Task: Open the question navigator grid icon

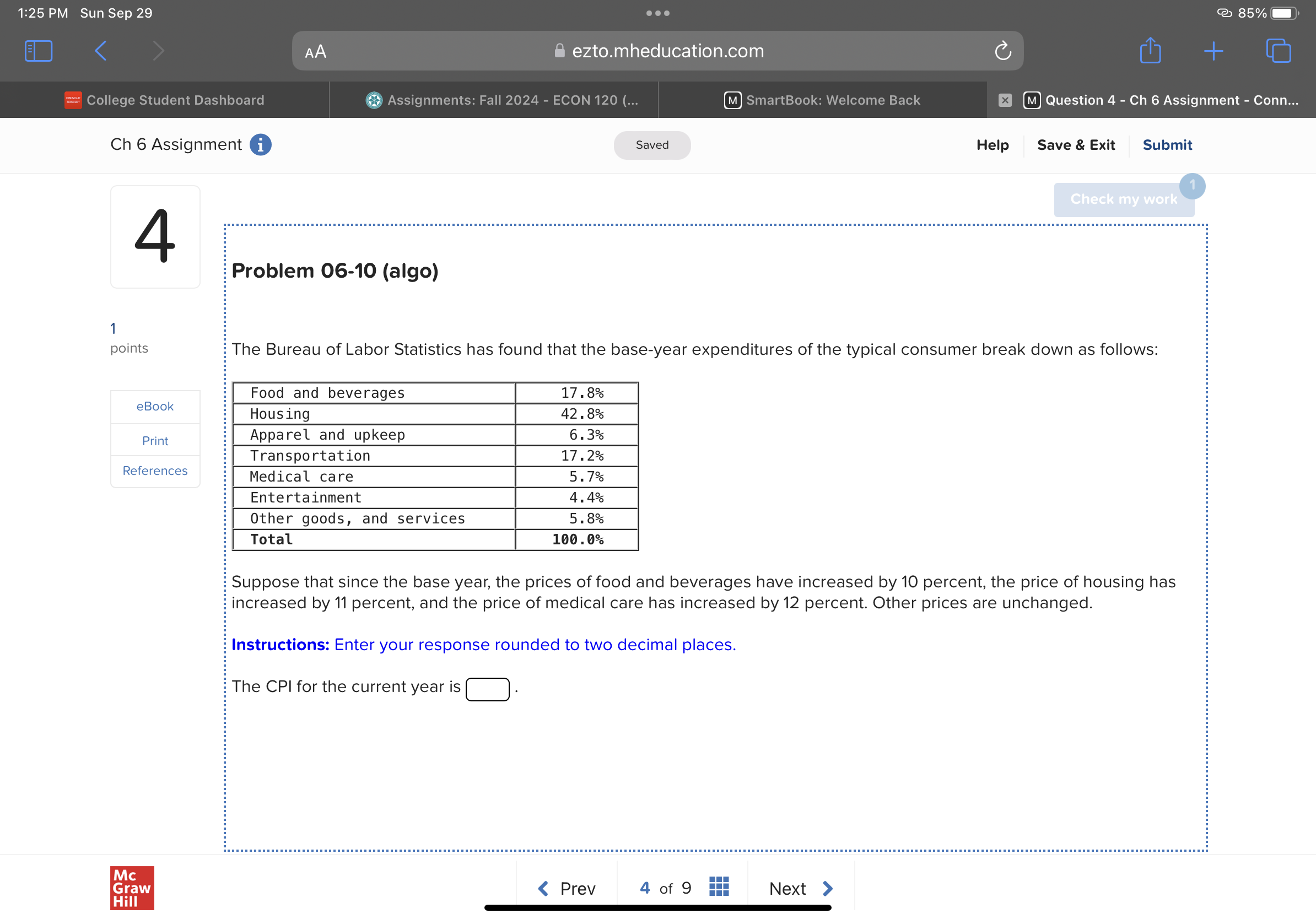Action: pyautogui.click(x=718, y=888)
